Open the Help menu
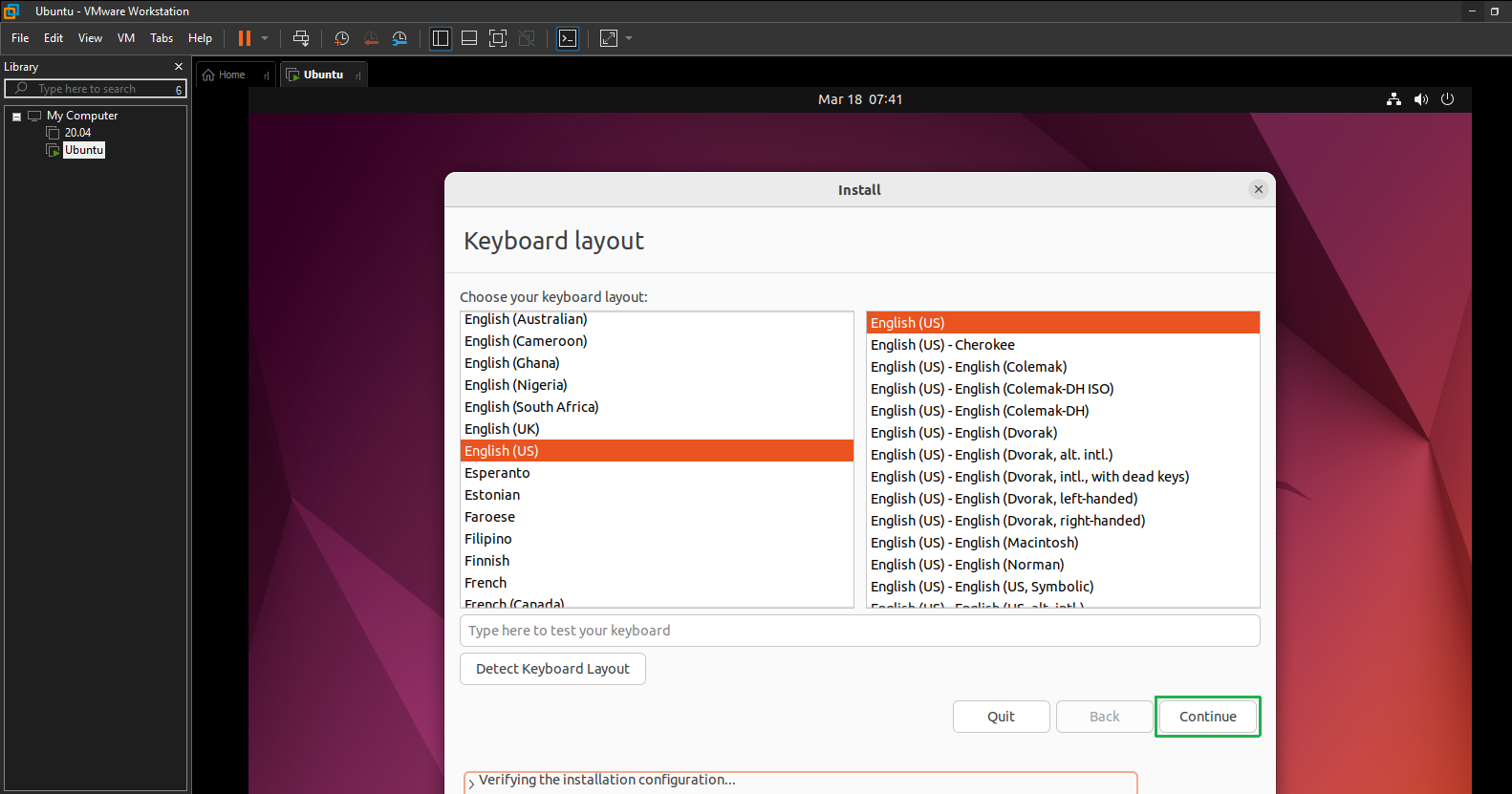 click(200, 38)
